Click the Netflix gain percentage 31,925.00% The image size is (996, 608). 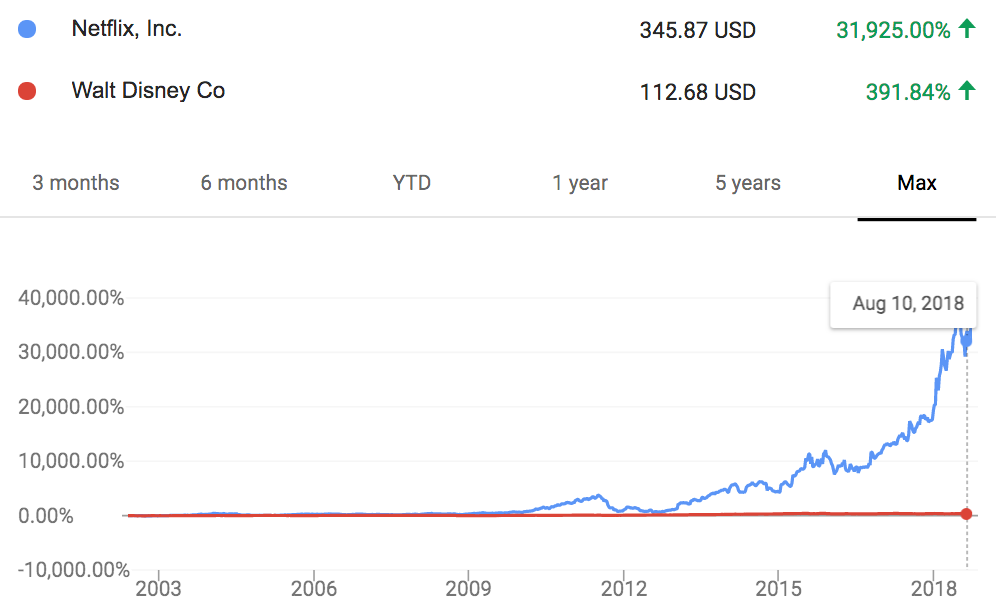click(x=896, y=30)
